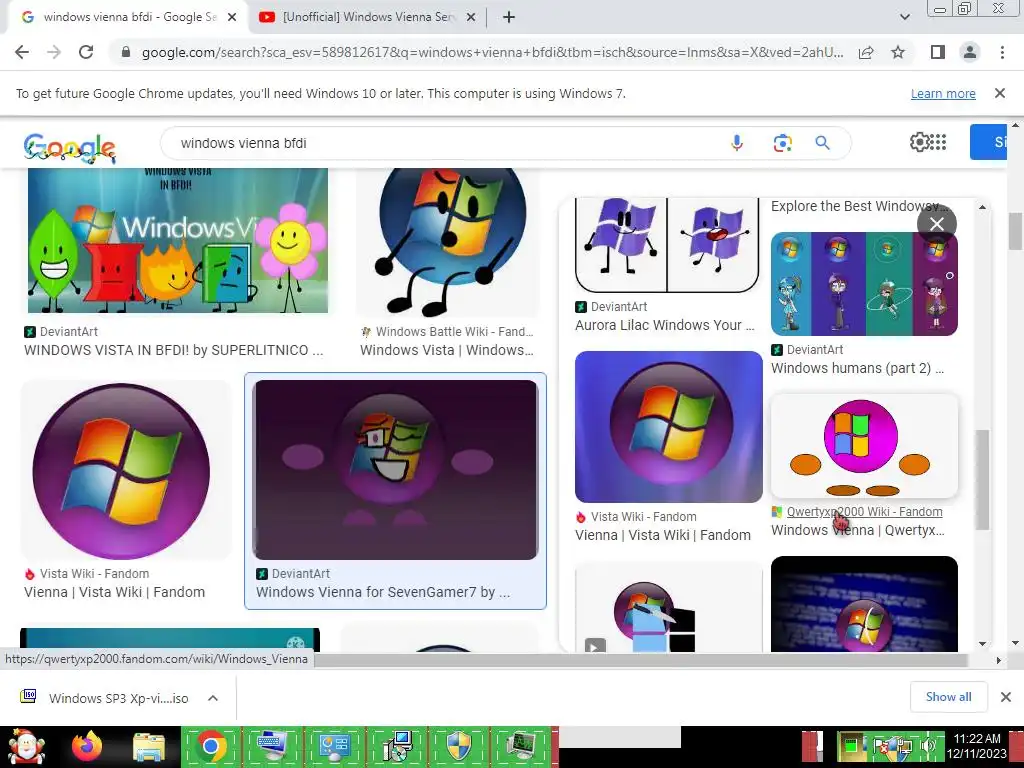The image size is (1024, 768).
Task: Launch Firefox from the taskbar
Action: coord(87,747)
